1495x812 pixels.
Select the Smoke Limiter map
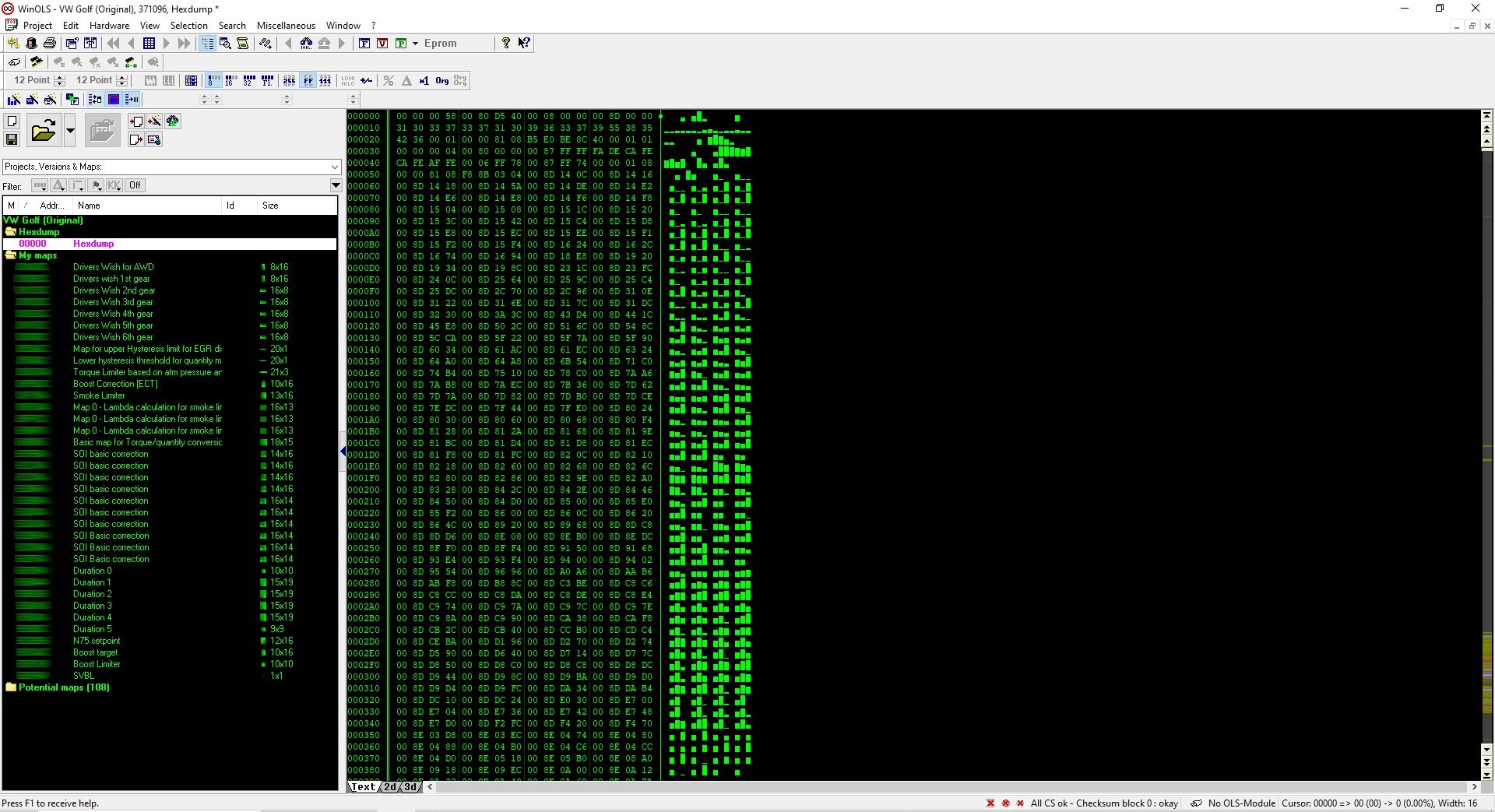point(99,395)
